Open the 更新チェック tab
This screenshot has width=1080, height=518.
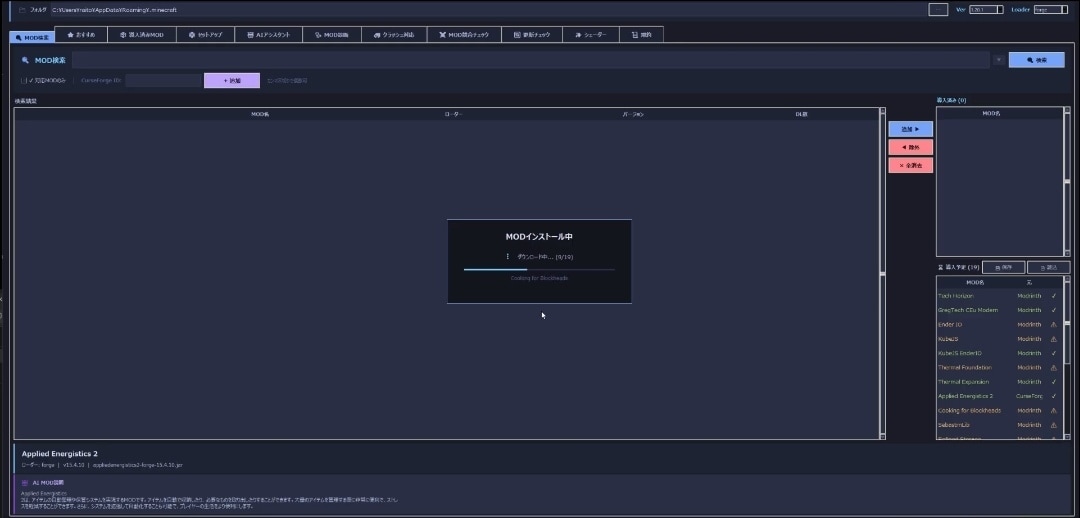tap(532, 34)
